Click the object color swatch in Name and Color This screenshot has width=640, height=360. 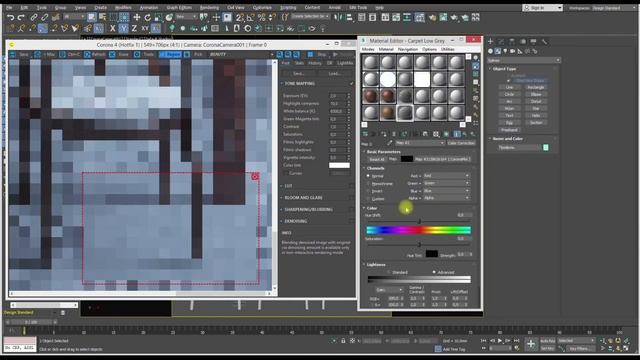coord(546,147)
